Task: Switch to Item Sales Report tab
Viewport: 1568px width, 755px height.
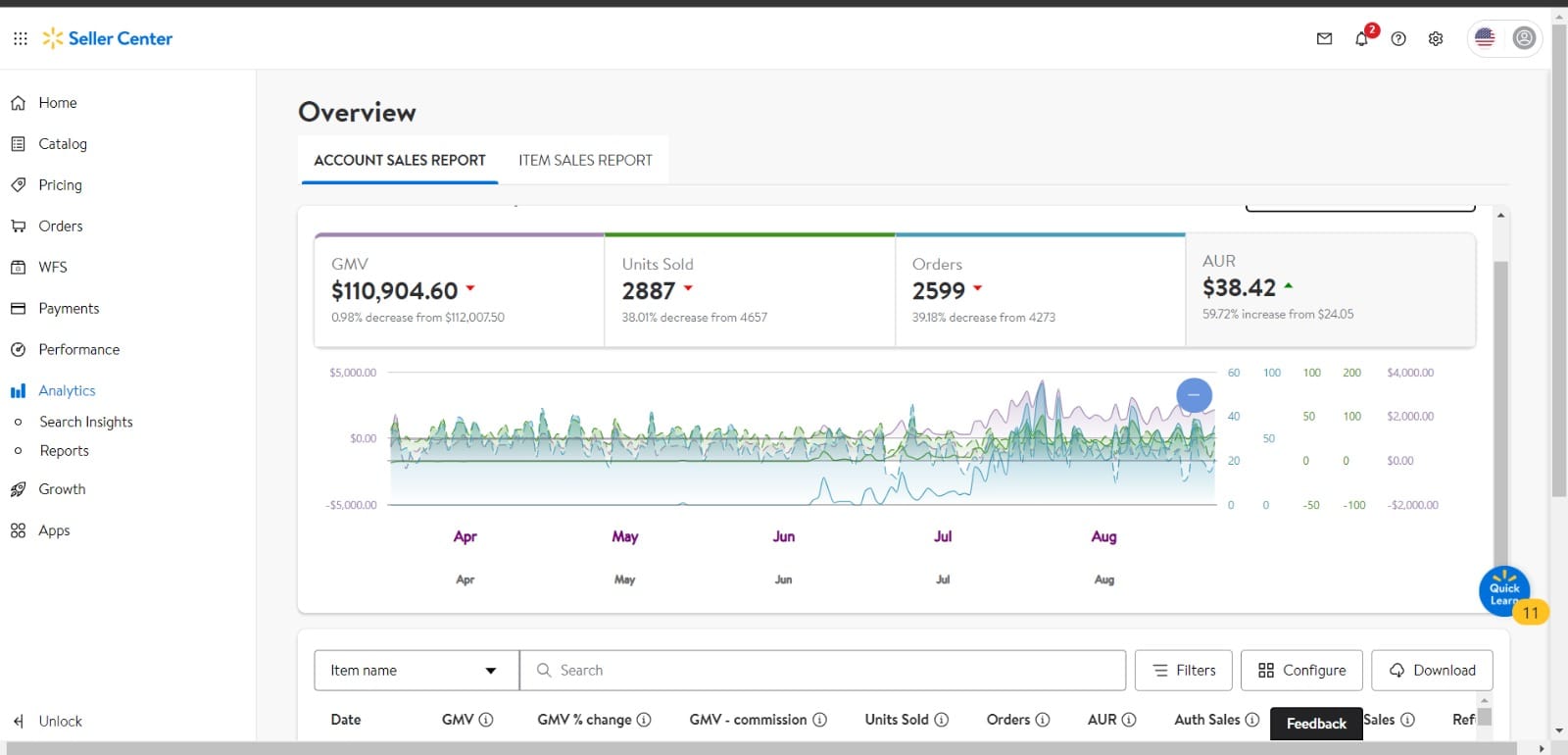Action: tap(585, 161)
